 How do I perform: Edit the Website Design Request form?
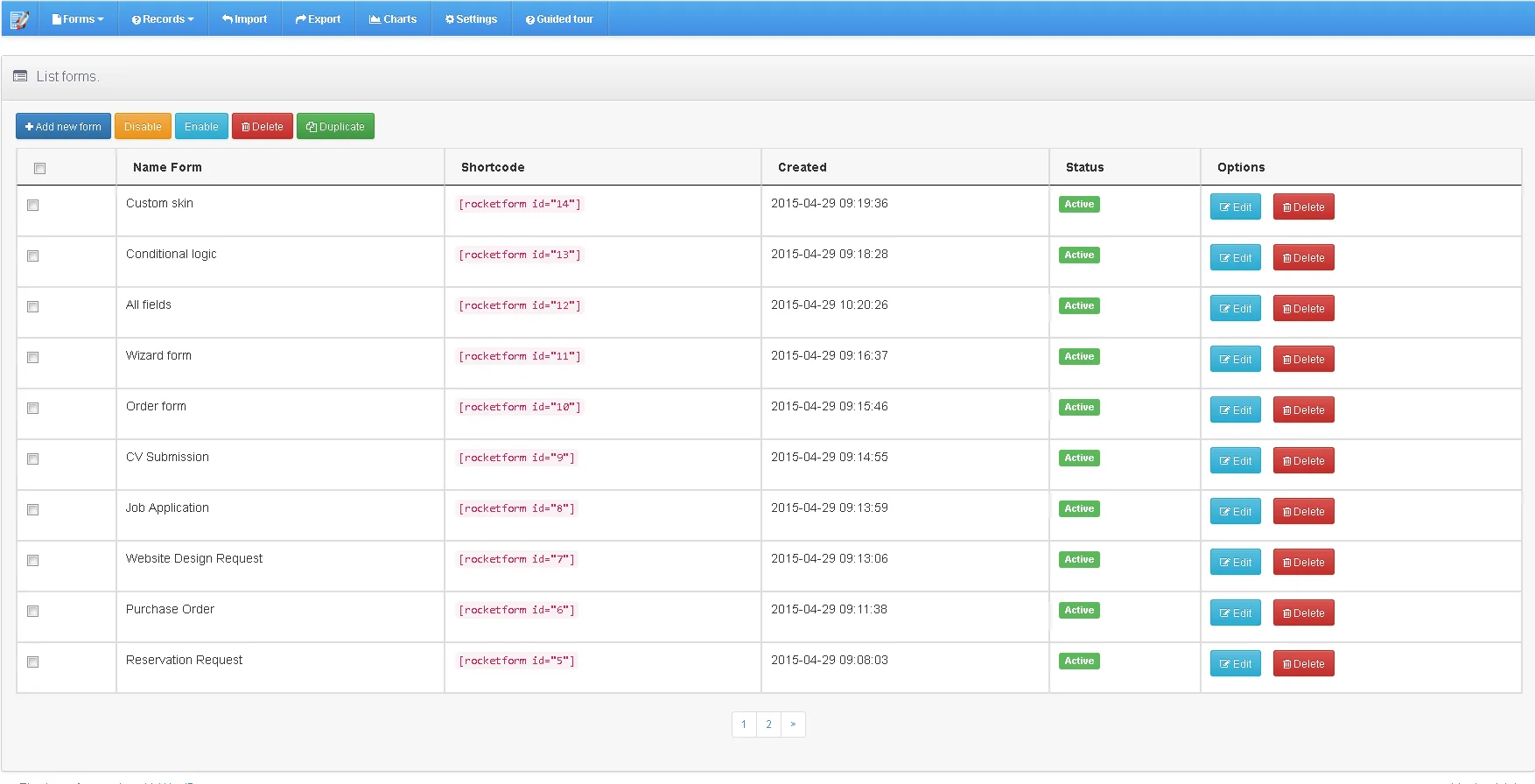(x=1236, y=562)
